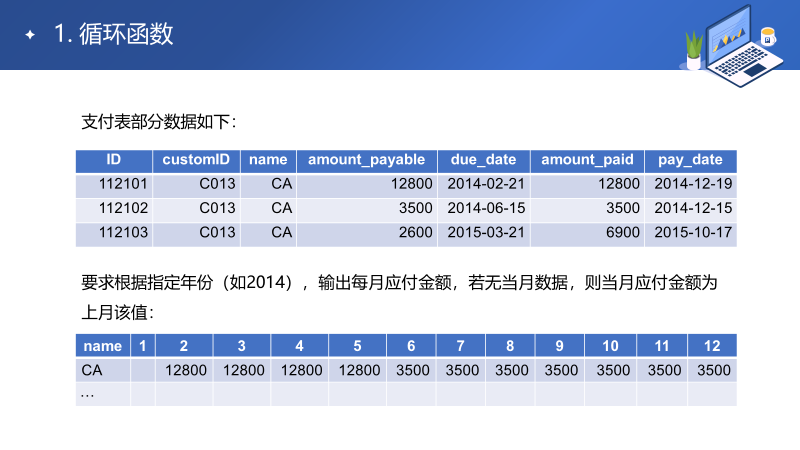Select the 'amount_paid' column header
This screenshot has width=800, height=450.
click(x=587, y=160)
